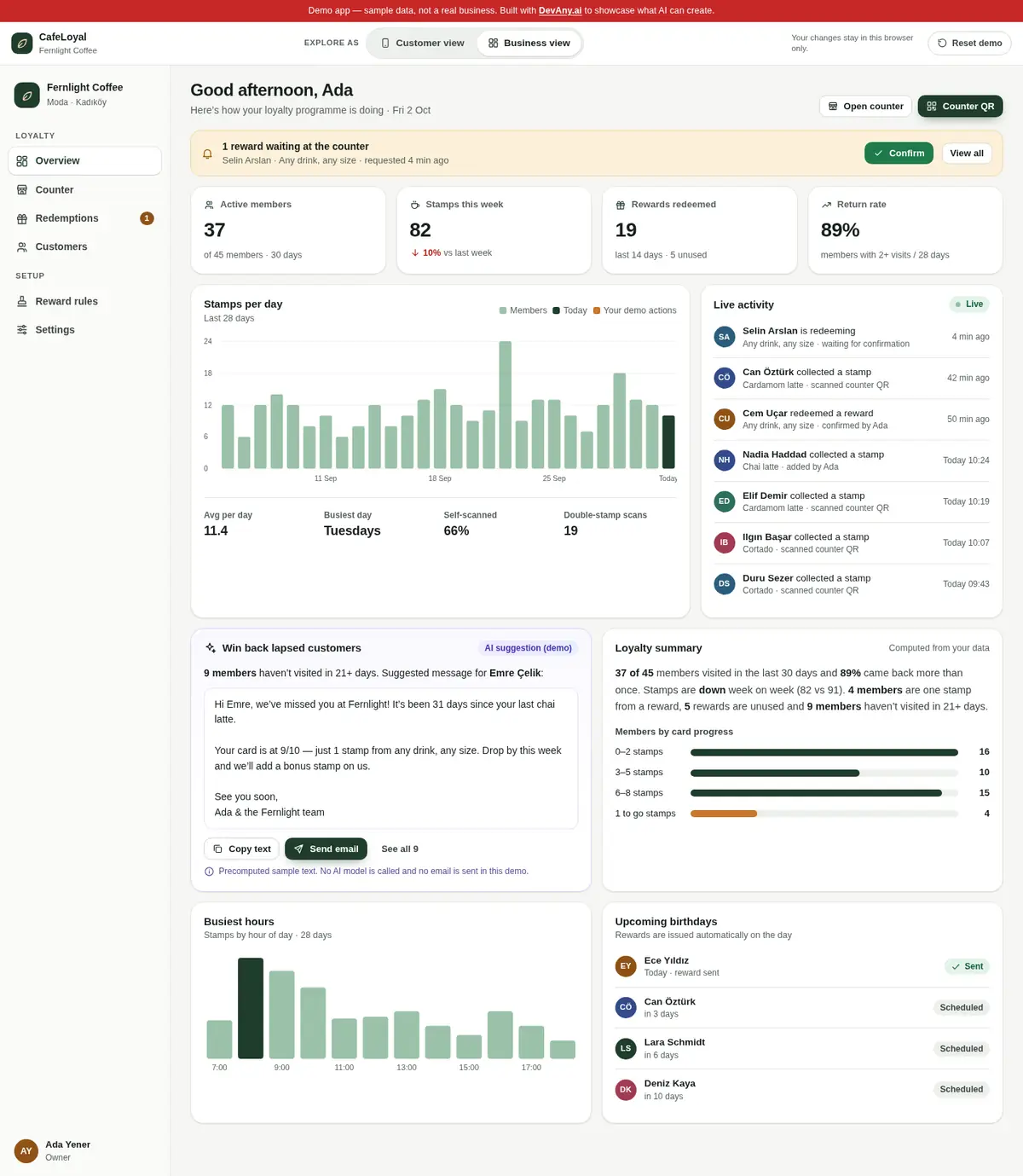Click the CafeLoyal leaf logo icon
Viewport: 1023px width, 1176px height.
[22, 43]
